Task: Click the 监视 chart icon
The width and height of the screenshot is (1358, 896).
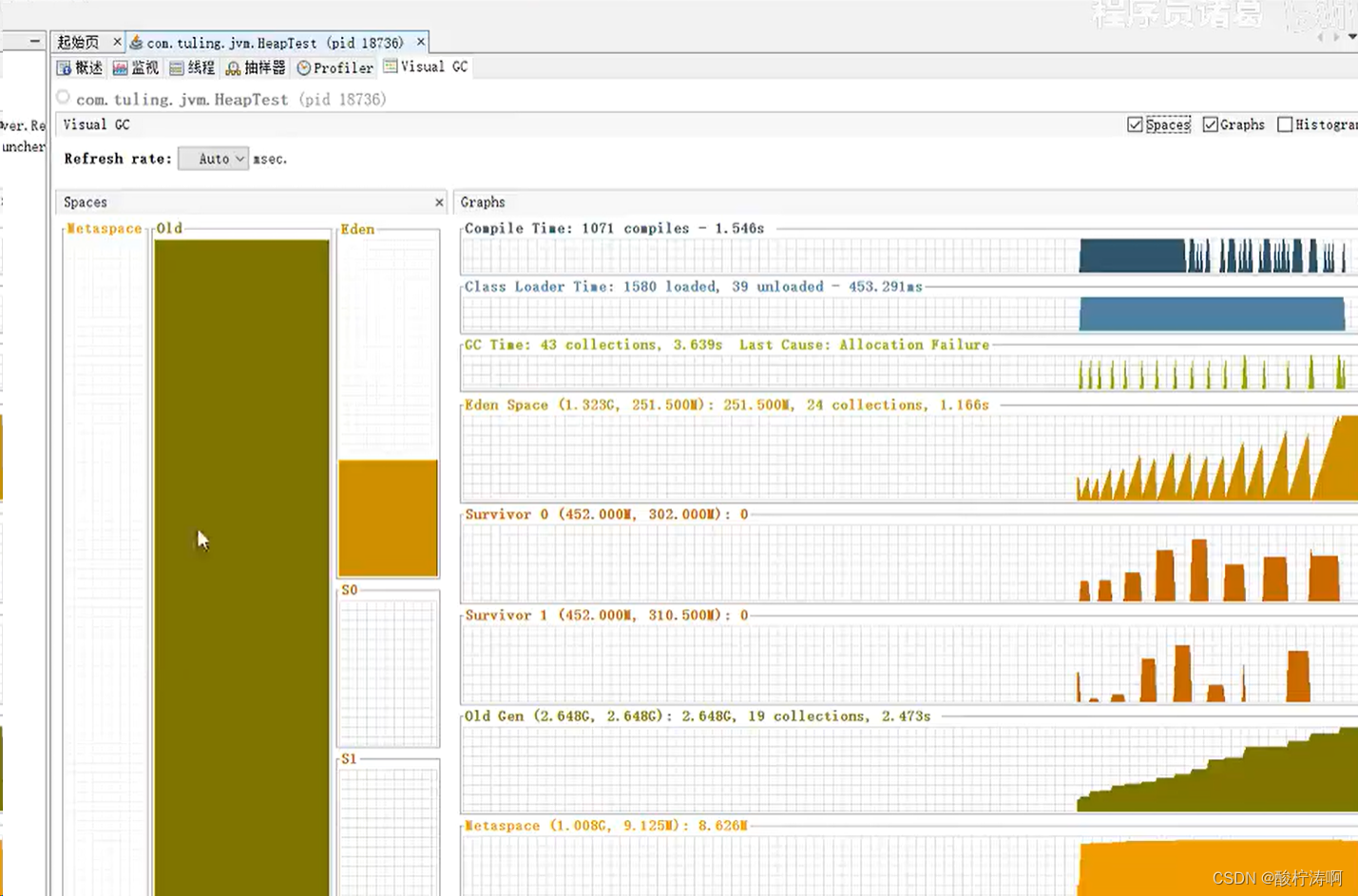Action: click(x=120, y=67)
